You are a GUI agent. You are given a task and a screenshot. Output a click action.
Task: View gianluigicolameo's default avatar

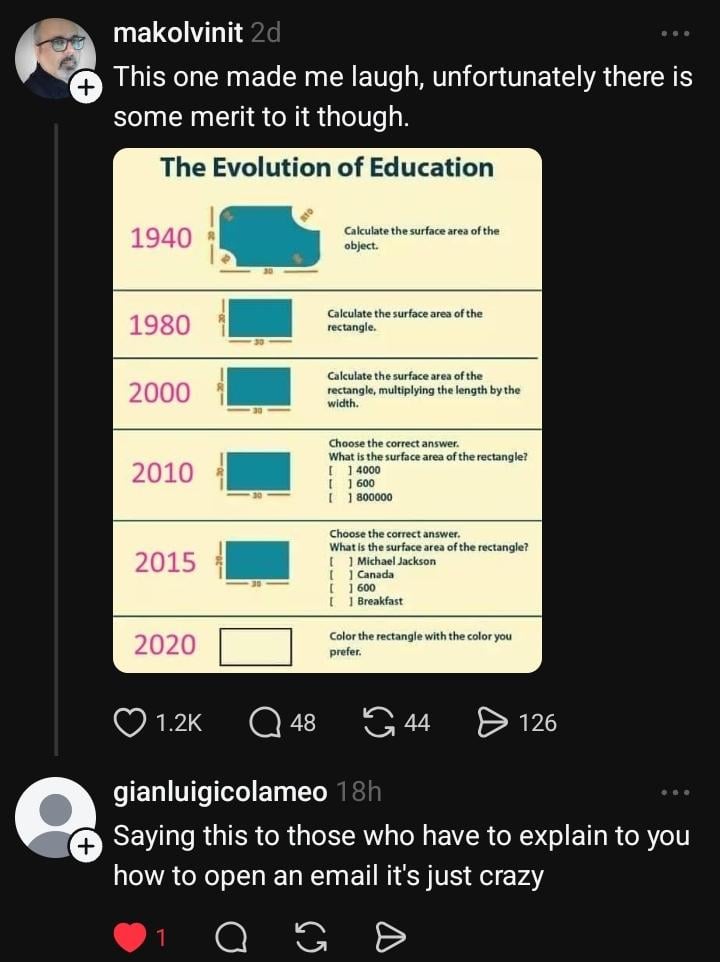tap(54, 817)
